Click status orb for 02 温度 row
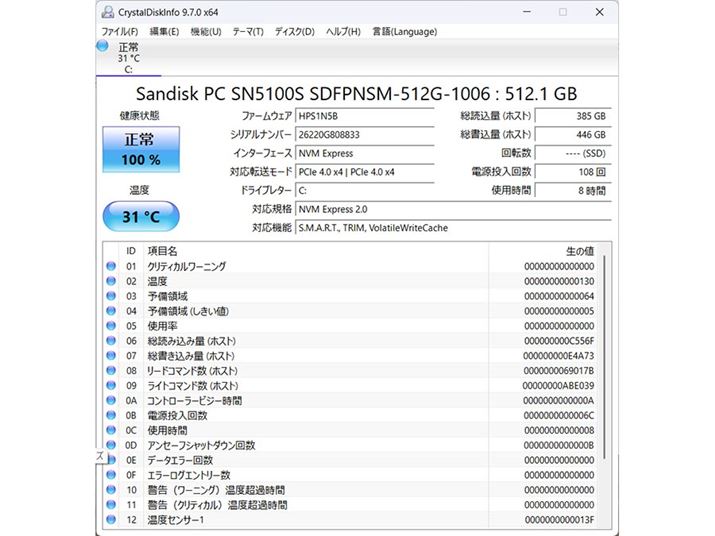The width and height of the screenshot is (715, 536). tap(111, 281)
